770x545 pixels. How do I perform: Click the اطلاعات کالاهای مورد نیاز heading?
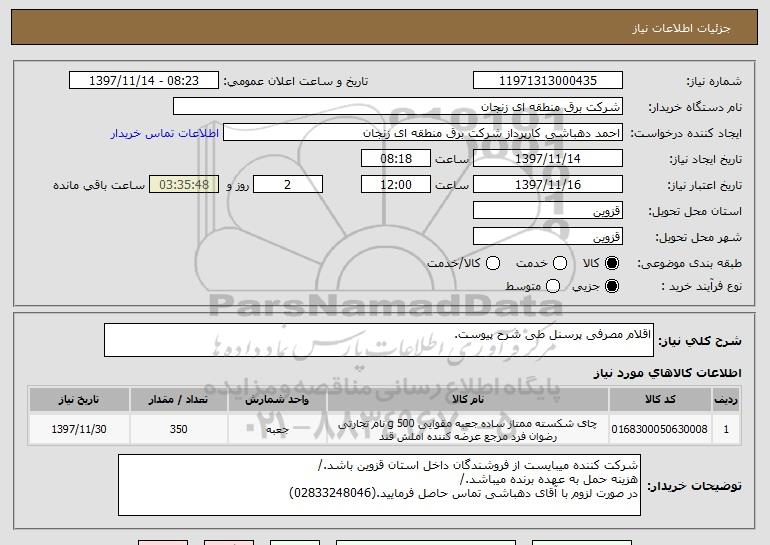pos(667,373)
